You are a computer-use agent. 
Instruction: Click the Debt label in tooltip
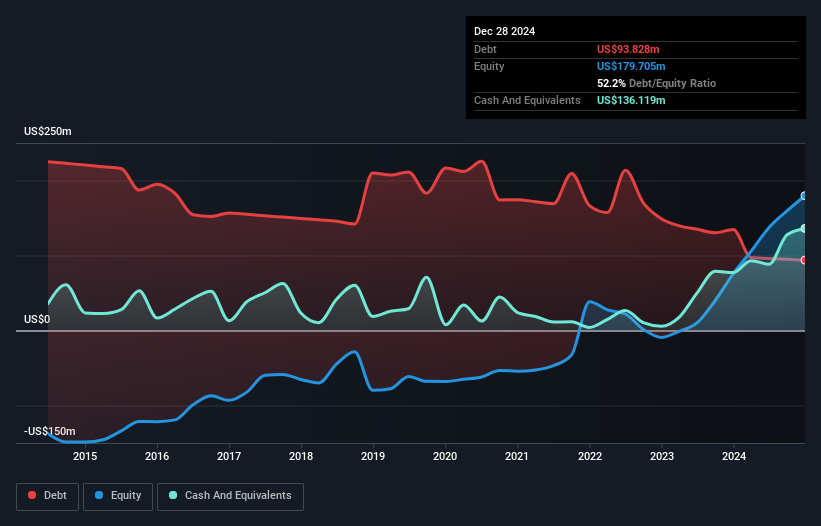click(x=485, y=49)
